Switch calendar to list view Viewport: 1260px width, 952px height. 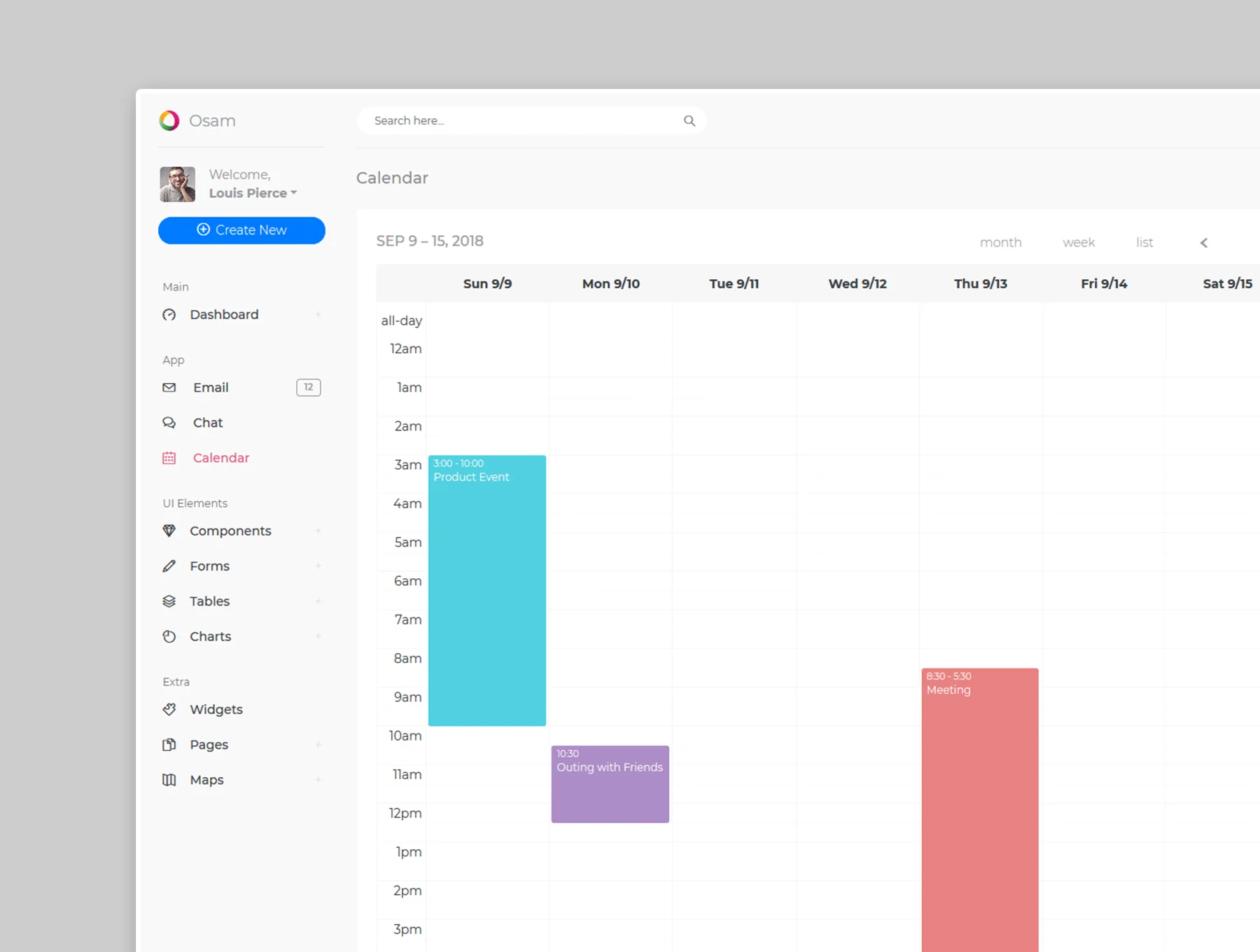coord(1144,242)
